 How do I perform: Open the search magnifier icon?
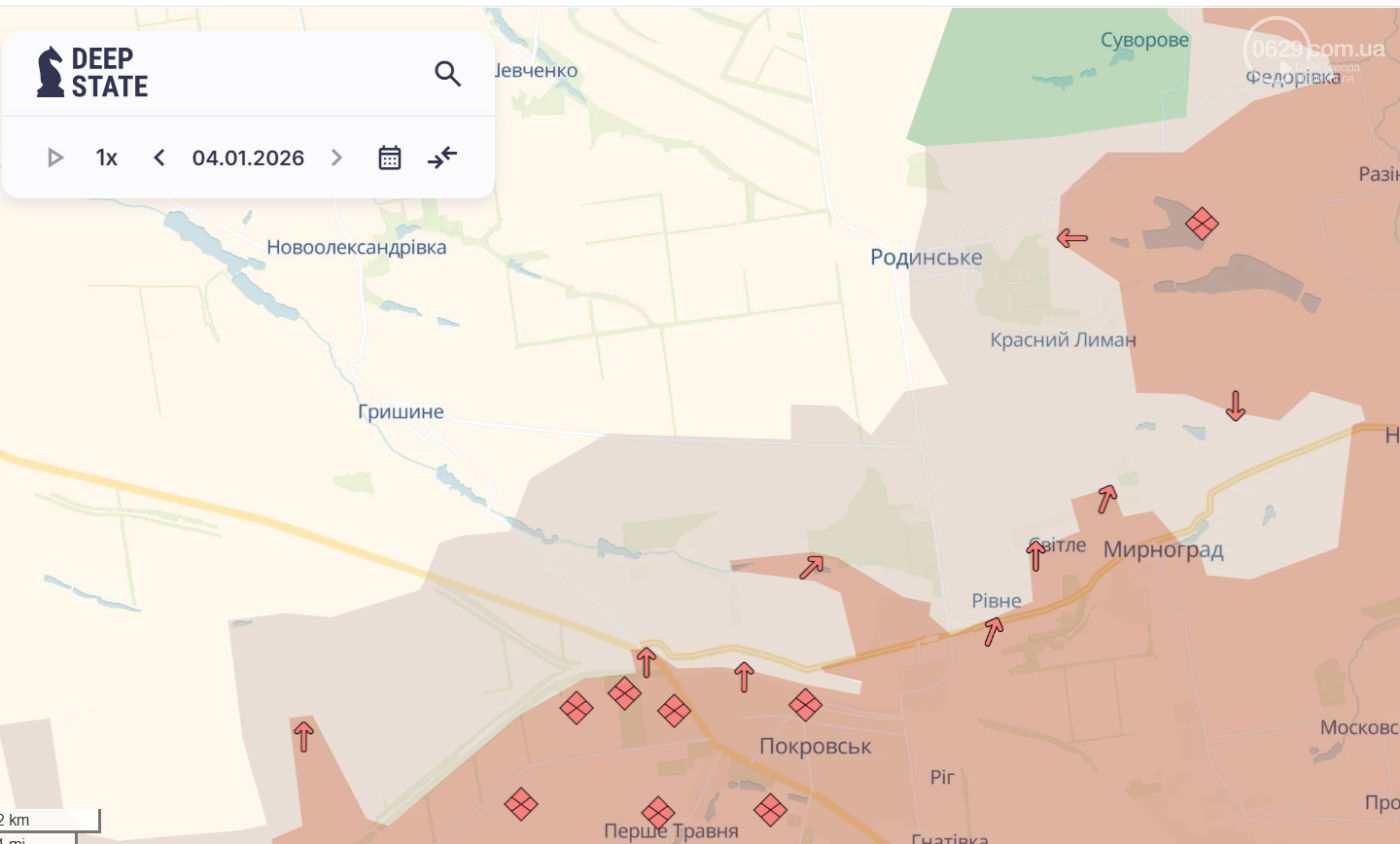pyautogui.click(x=447, y=73)
